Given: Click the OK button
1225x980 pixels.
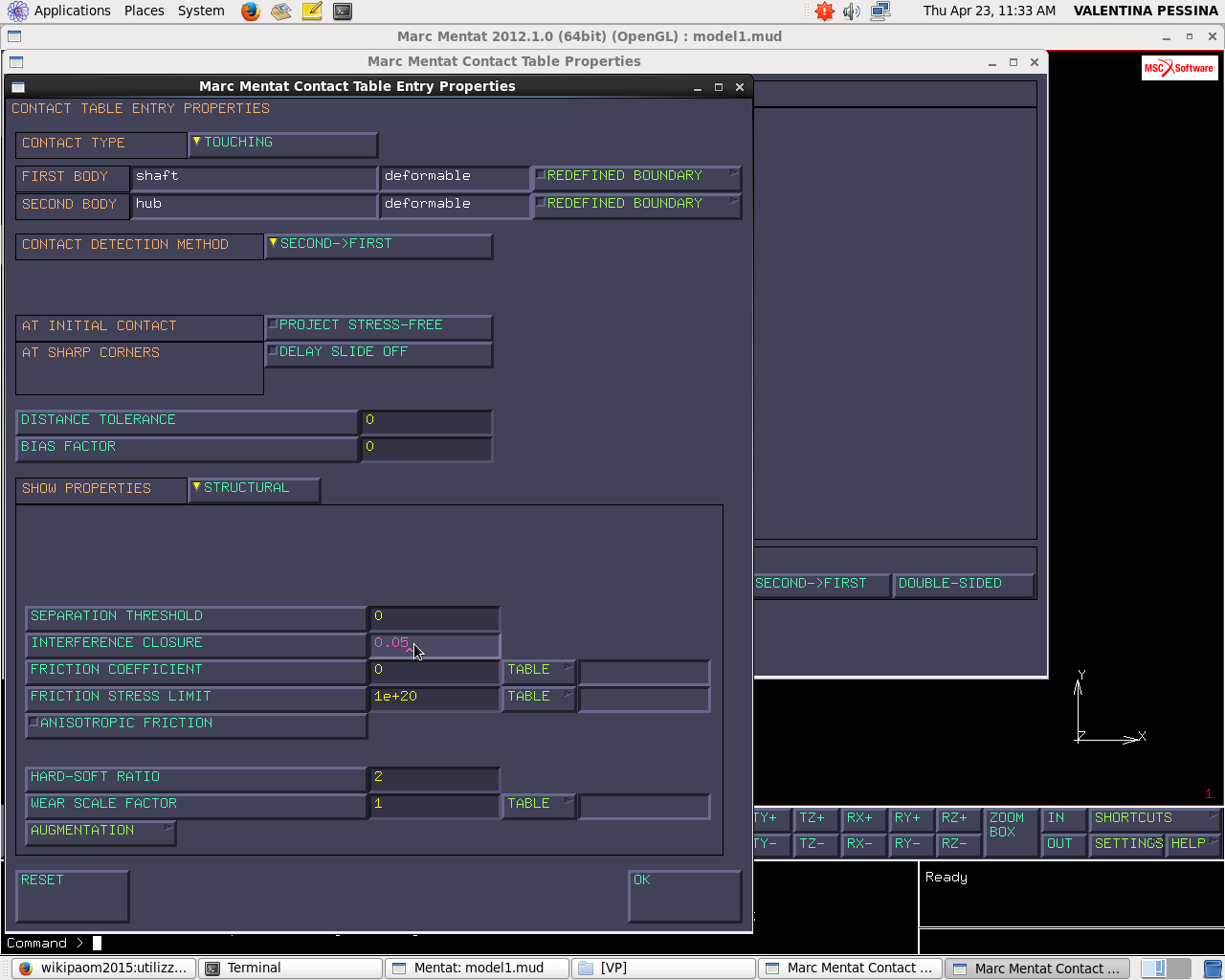Looking at the screenshot, I should (x=685, y=896).
